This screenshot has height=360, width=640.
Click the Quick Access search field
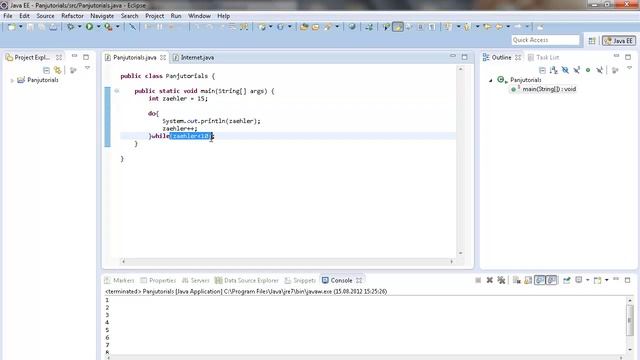coord(545,40)
